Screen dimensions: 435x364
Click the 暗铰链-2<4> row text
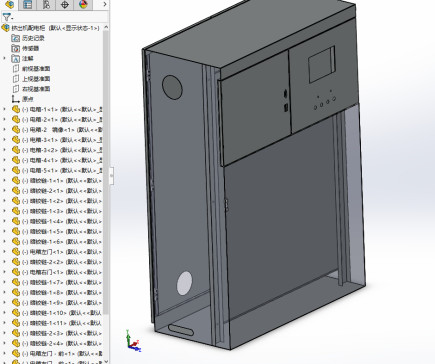tap(62, 343)
